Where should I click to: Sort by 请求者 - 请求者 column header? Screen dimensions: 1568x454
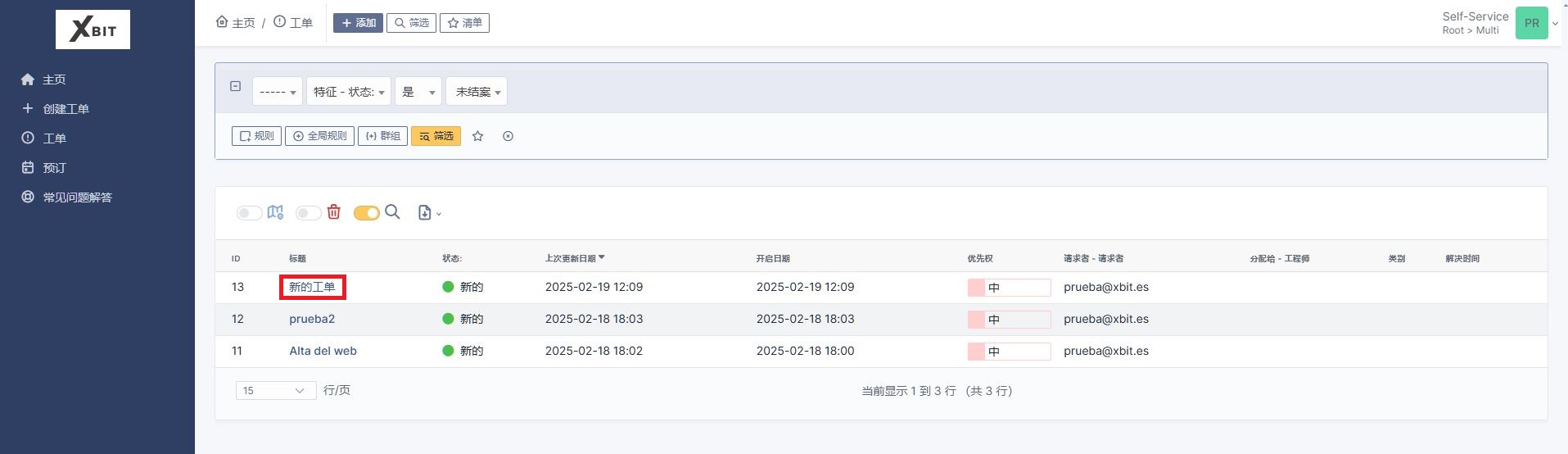(x=1093, y=259)
